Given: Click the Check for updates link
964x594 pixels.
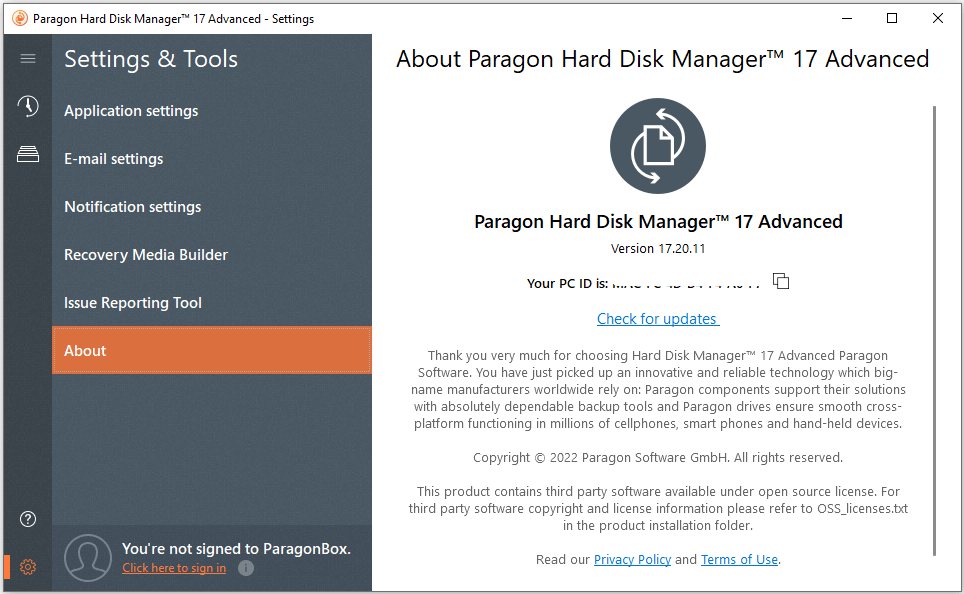Looking at the screenshot, I should (657, 319).
